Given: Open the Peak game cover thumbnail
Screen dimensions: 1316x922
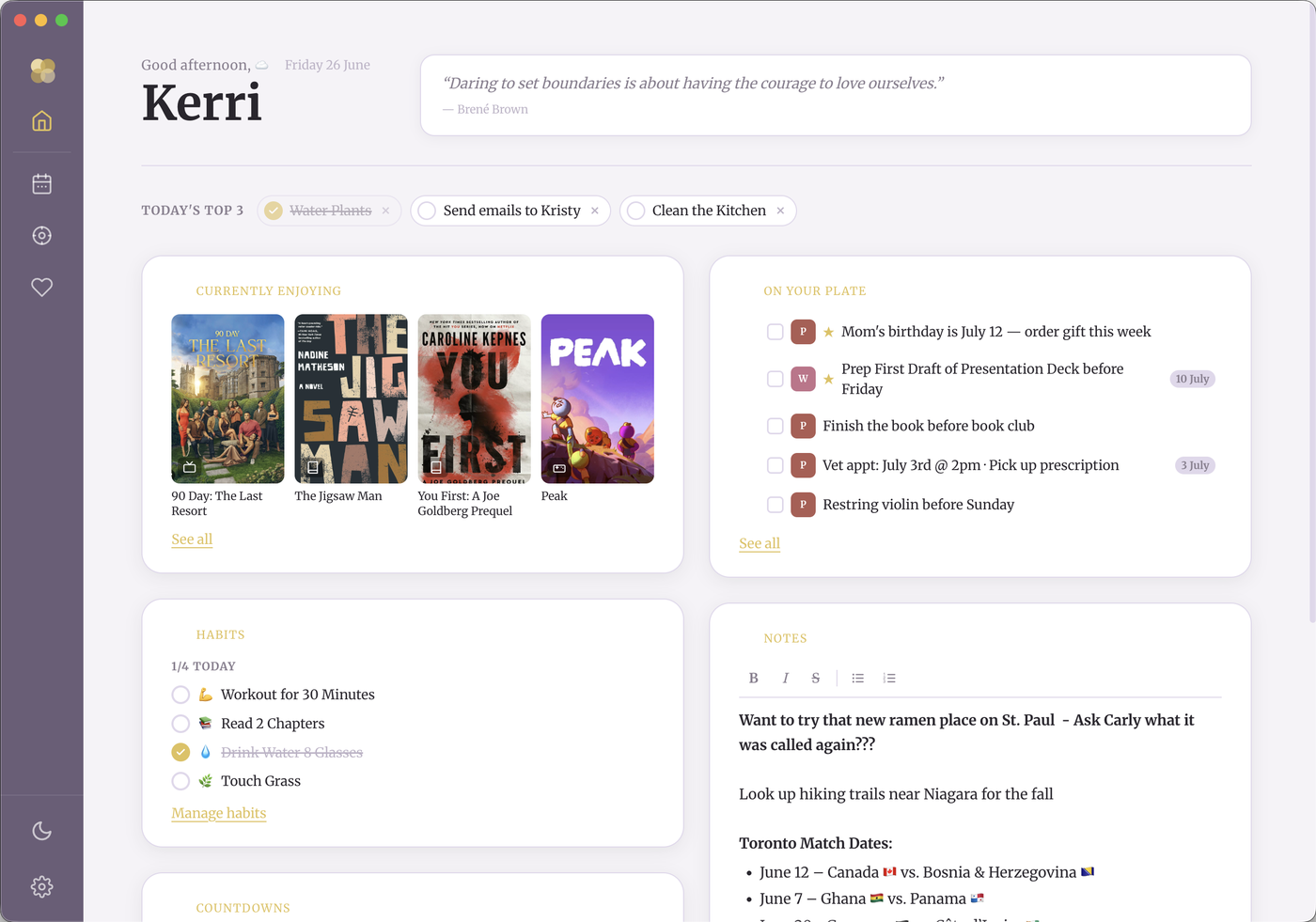Looking at the screenshot, I should 598,398.
